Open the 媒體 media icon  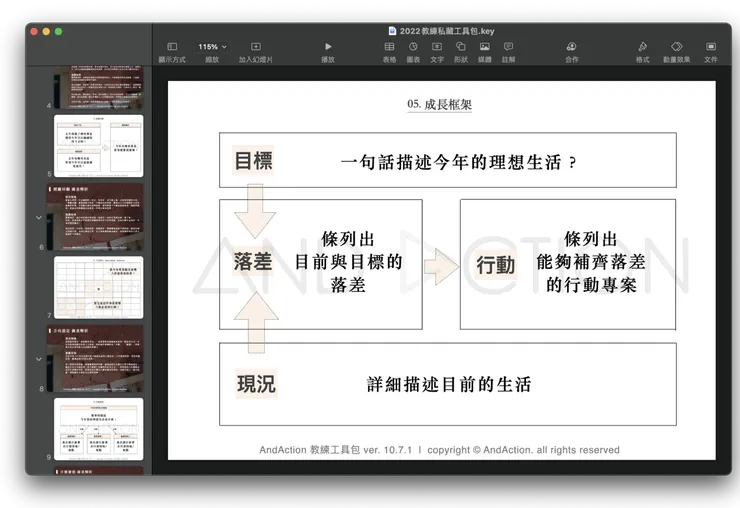[485, 46]
